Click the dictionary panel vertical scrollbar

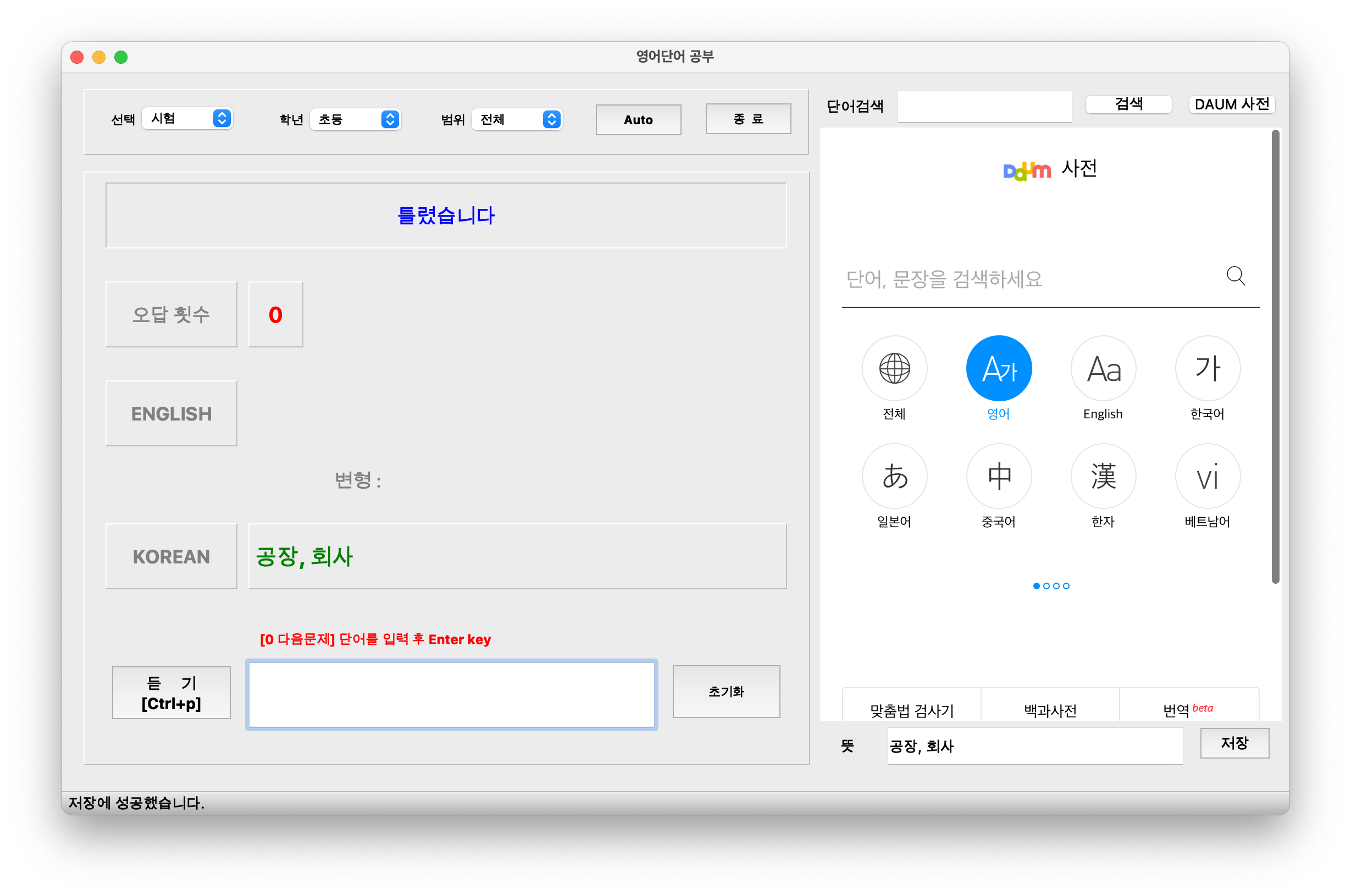(x=1275, y=357)
